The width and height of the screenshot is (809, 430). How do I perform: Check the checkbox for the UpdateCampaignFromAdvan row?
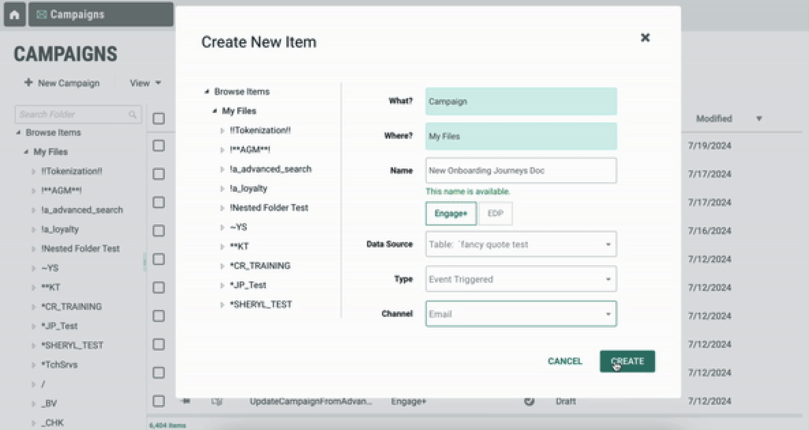tap(159, 401)
